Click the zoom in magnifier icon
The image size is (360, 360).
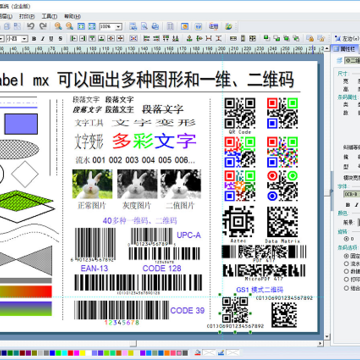pos(58,26)
